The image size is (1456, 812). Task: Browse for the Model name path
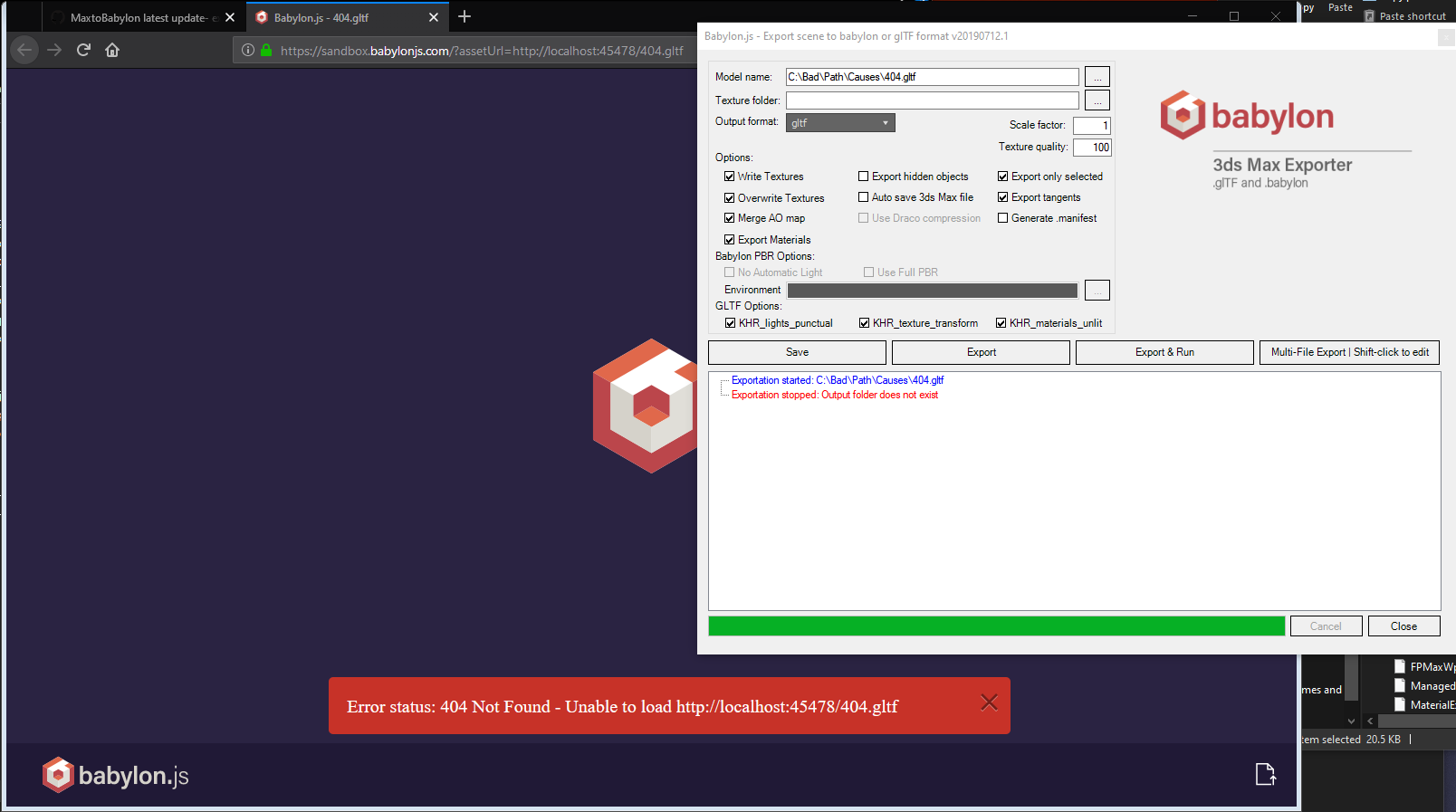(x=1097, y=77)
